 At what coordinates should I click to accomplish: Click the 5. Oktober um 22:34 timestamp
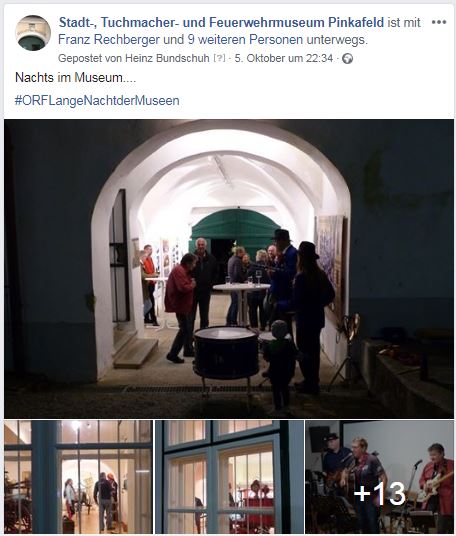tap(283, 58)
